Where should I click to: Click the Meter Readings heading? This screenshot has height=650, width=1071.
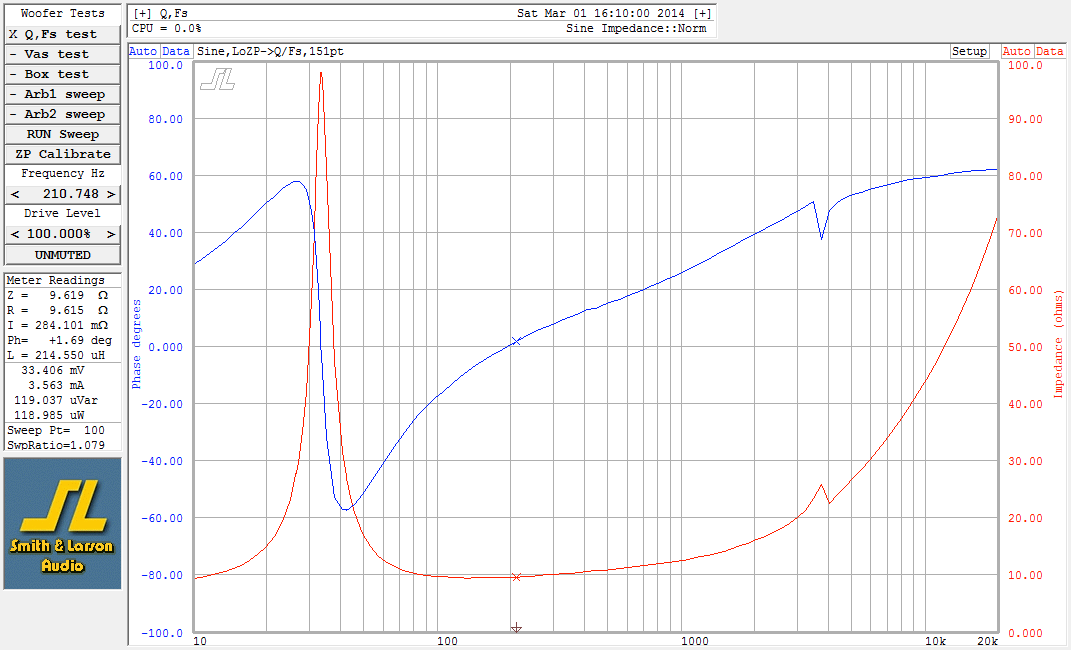tap(55, 280)
